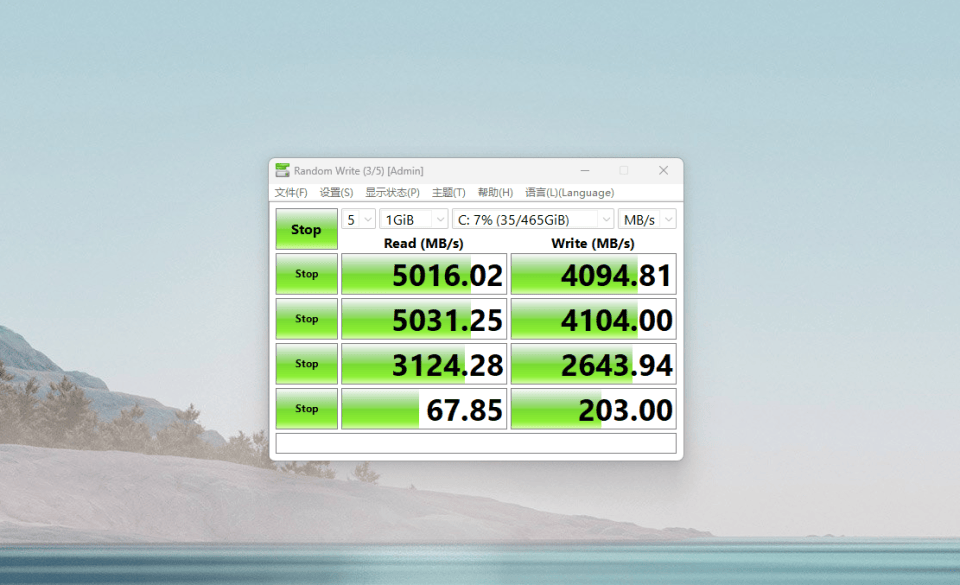Open the MB/s unit dropdown
Image resolution: width=960 pixels, height=585 pixels.
click(x=647, y=220)
